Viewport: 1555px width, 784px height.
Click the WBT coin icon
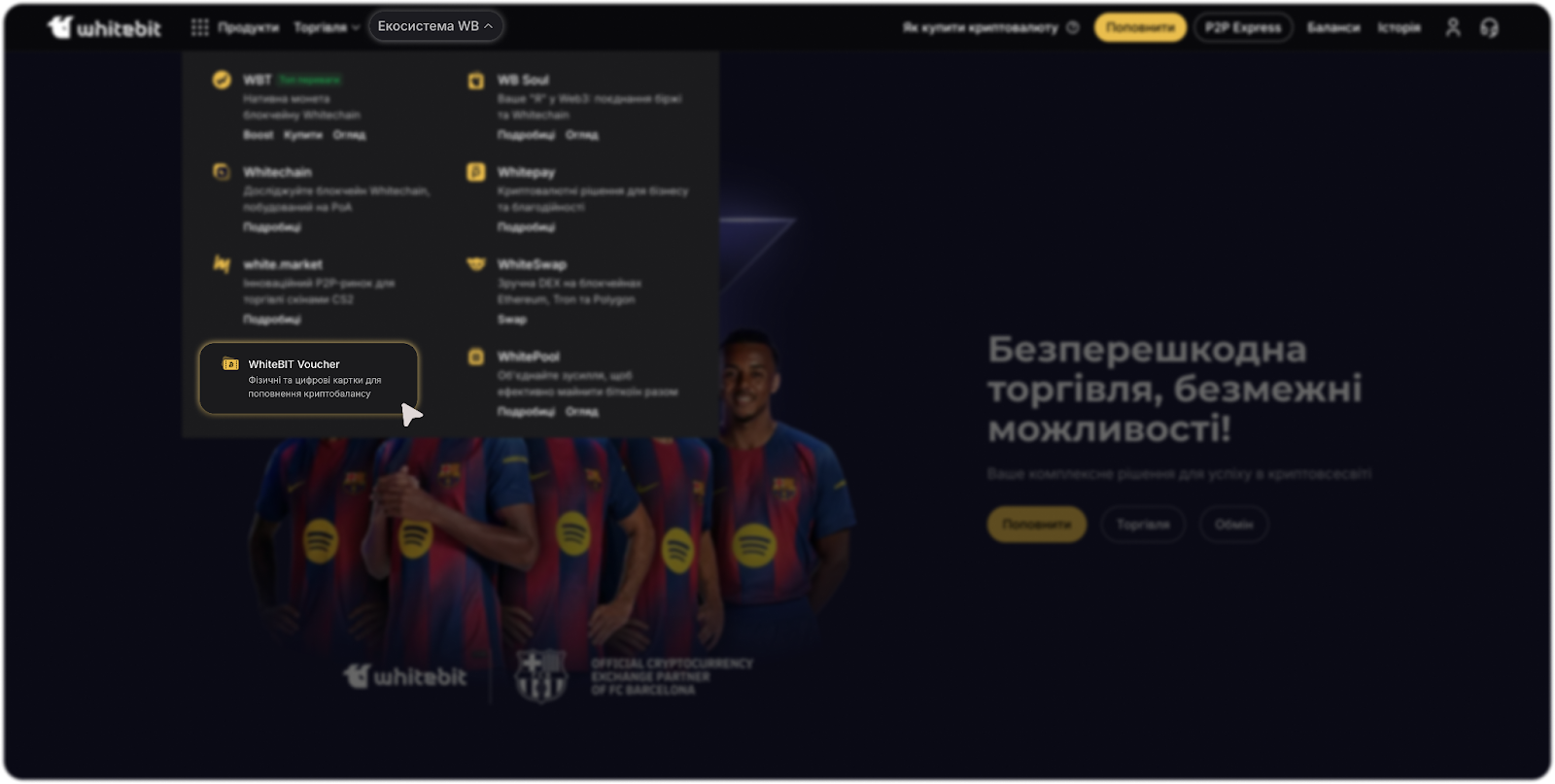click(x=222, y=80)
